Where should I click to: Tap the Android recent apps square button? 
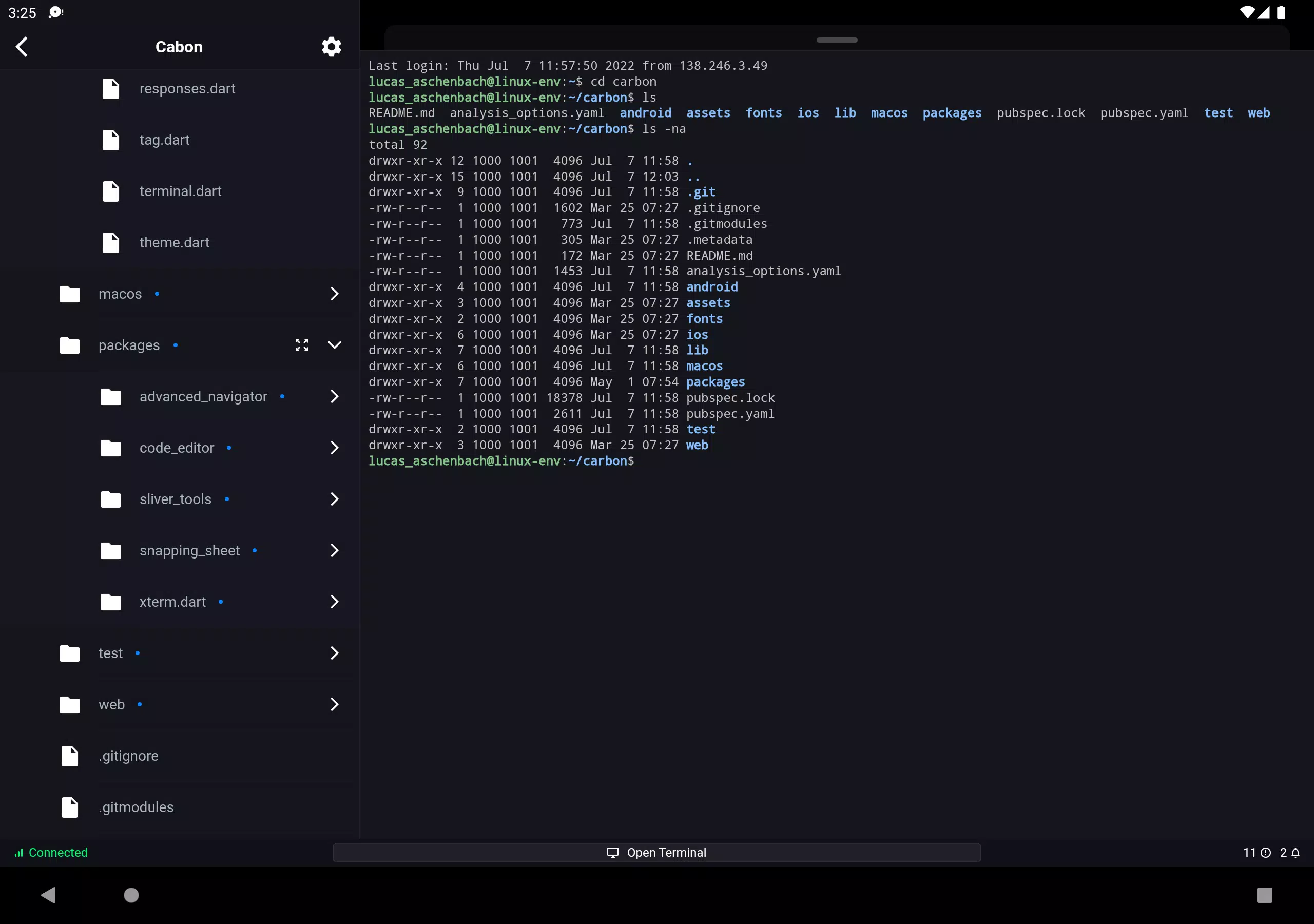click(x=1264, y=895)
